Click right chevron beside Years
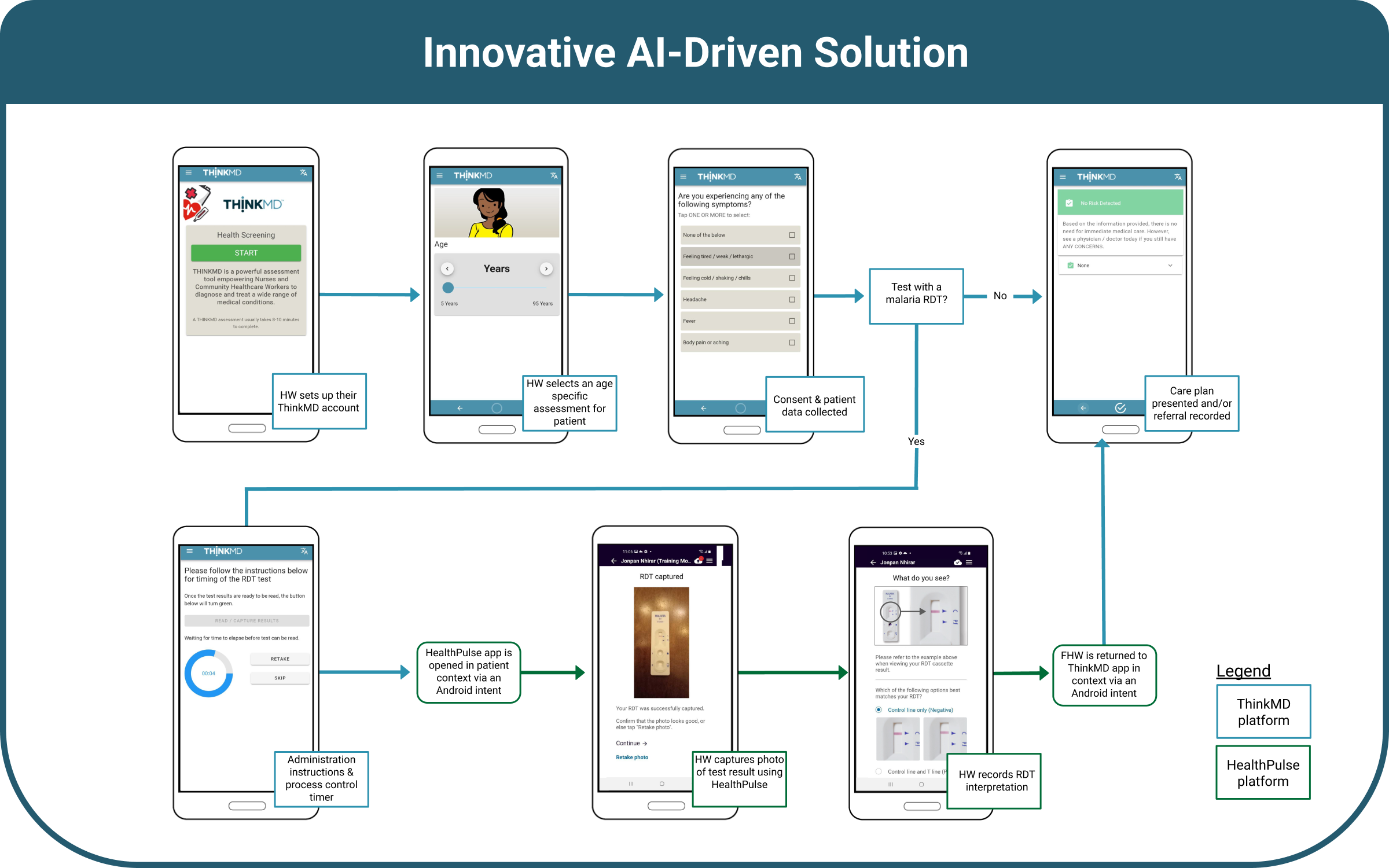 546,269
